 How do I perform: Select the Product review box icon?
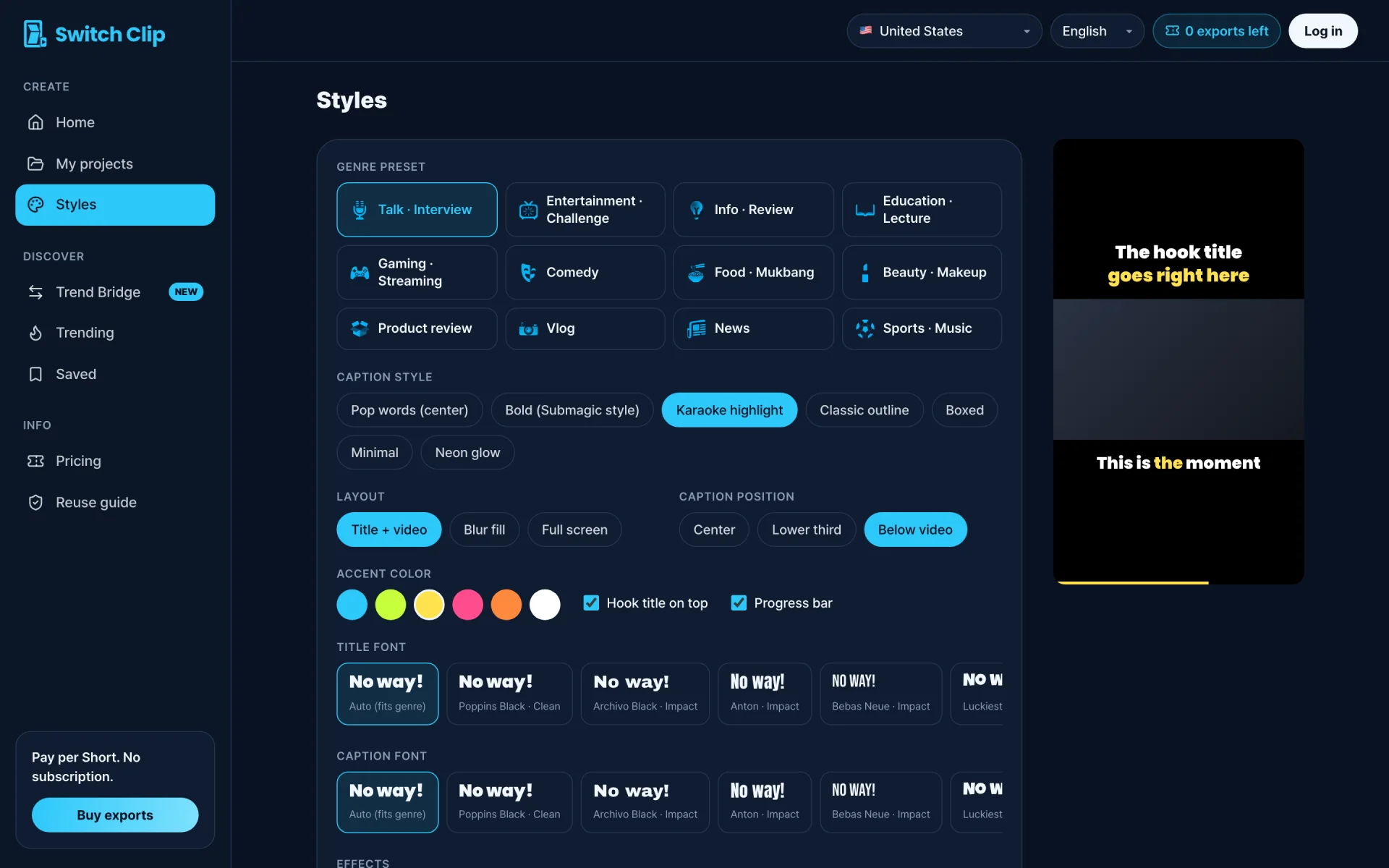[360, 328]
